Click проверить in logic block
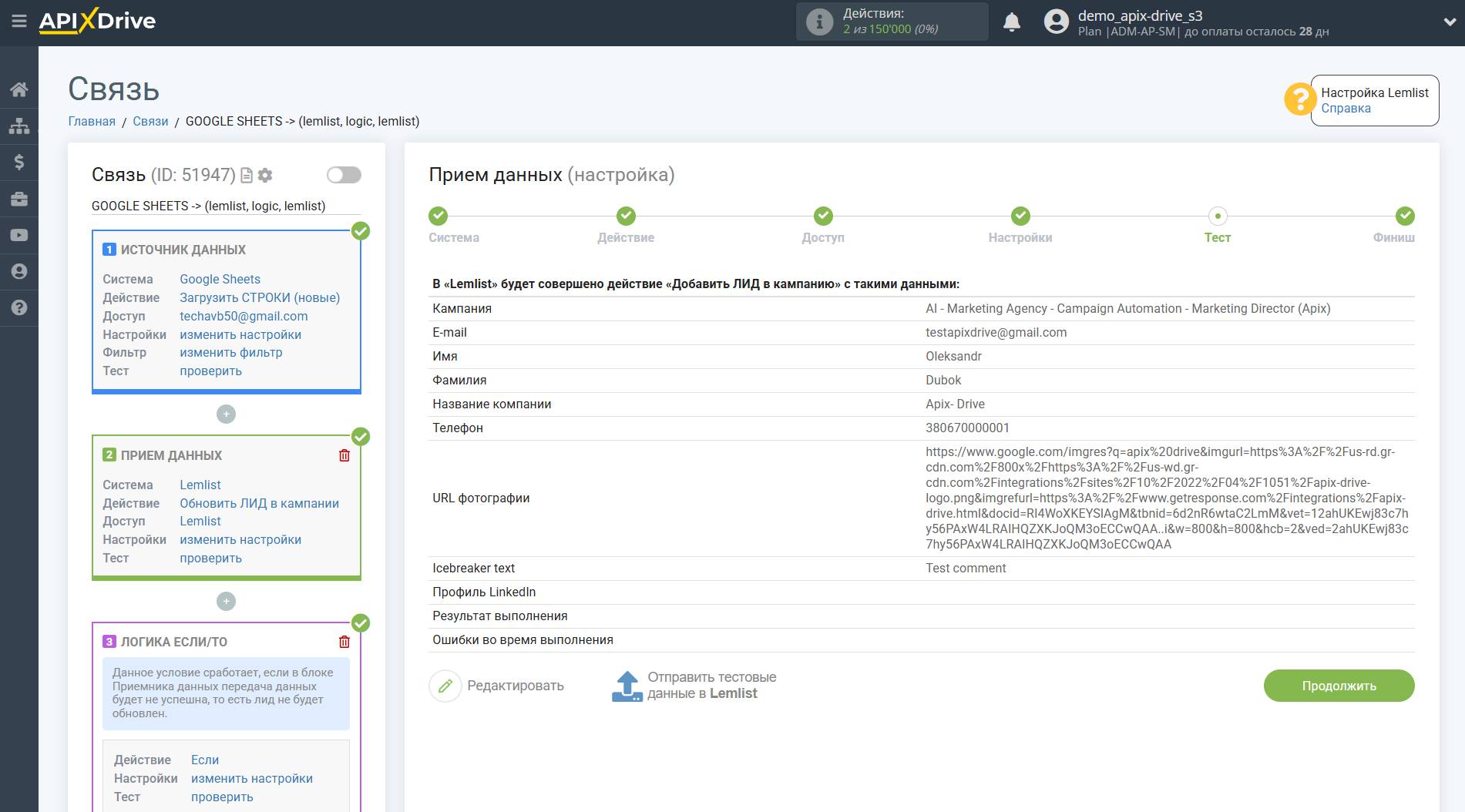 [x=222, y=797]
